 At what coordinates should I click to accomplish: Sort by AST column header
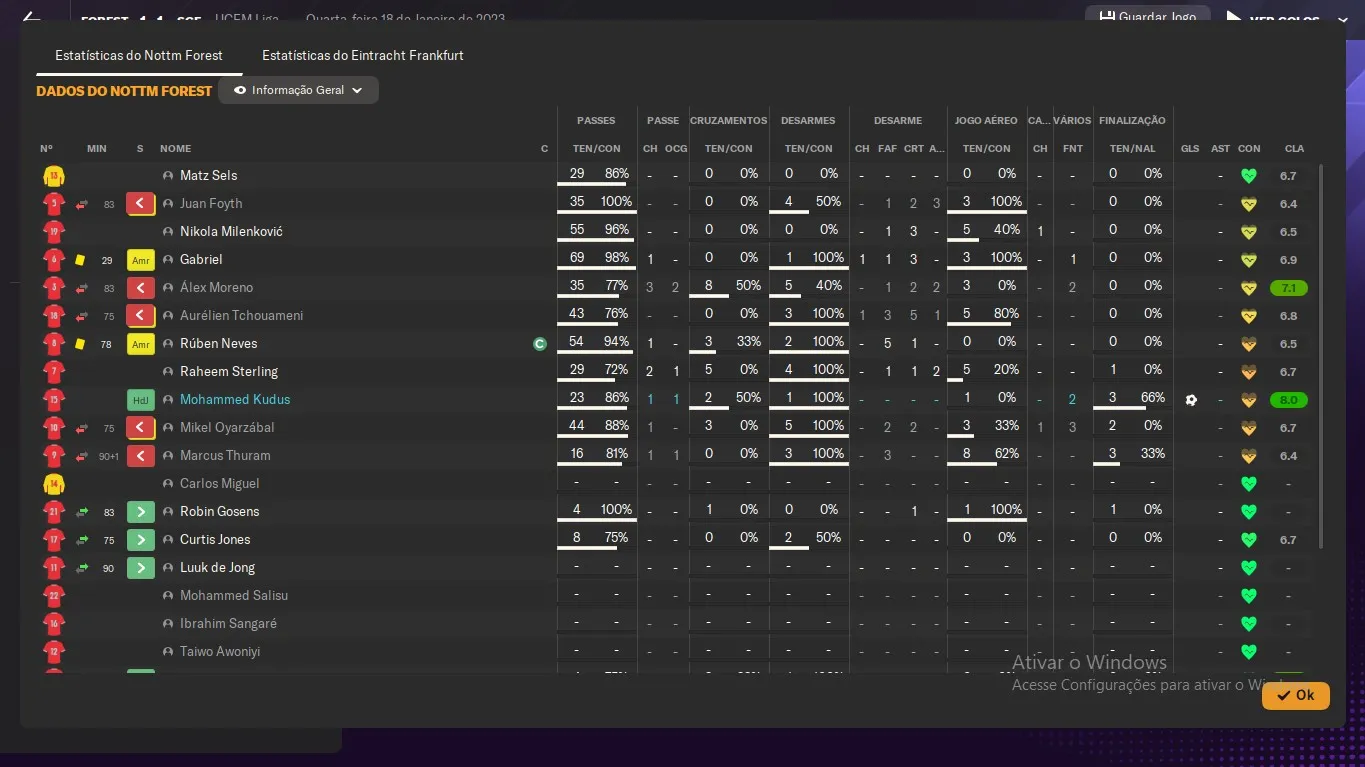tap(1220, 149)
